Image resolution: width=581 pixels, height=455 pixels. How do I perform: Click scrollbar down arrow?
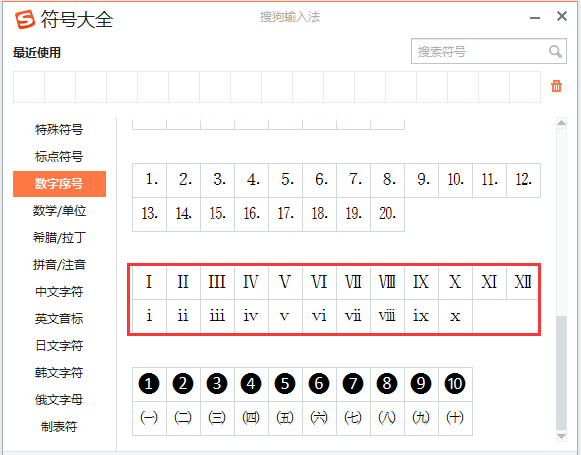[x=561, y=437]
